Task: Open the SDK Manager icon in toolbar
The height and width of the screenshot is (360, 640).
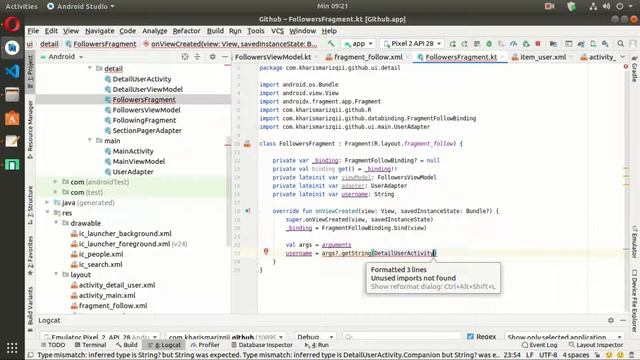Action: pyautogui.click(x=605, y=44)
